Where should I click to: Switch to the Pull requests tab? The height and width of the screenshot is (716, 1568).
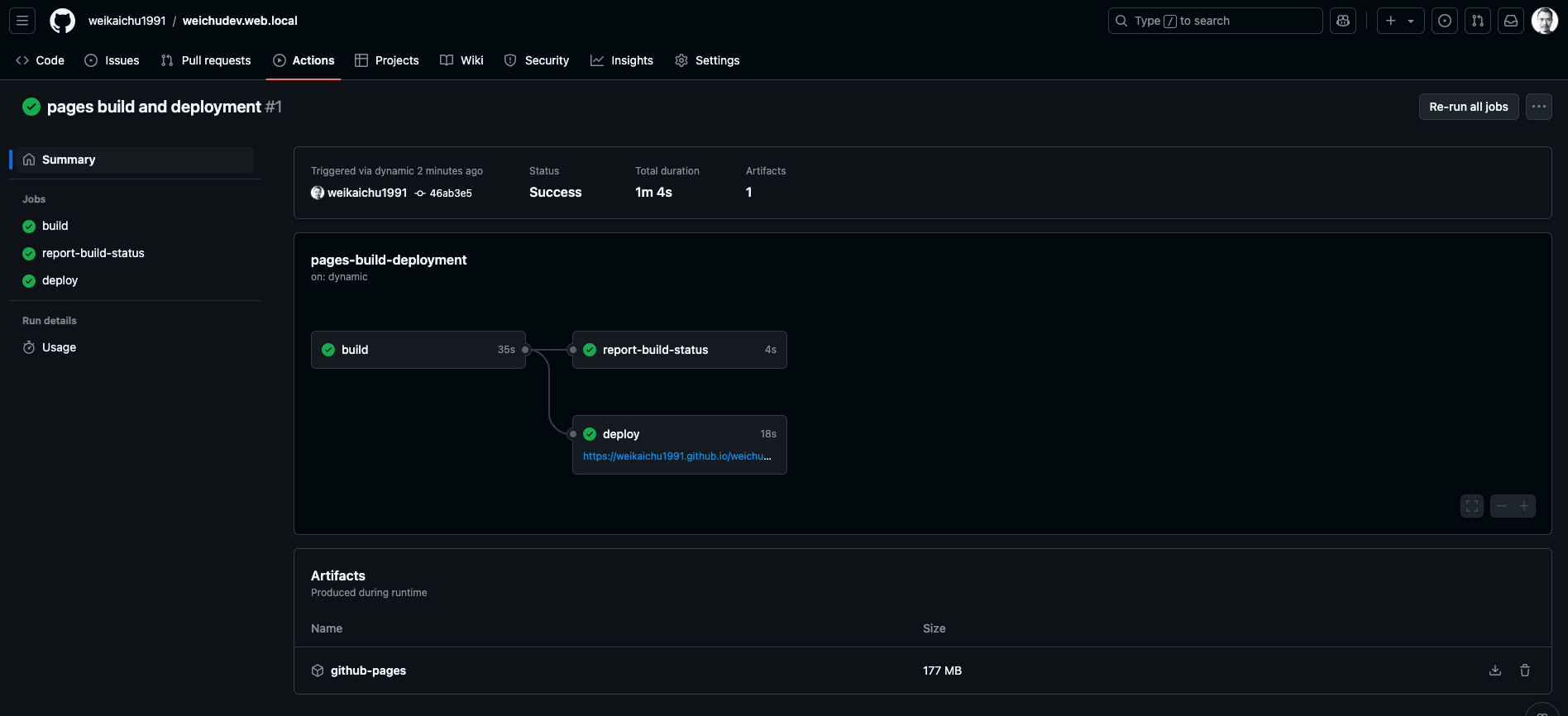(206, 60)
